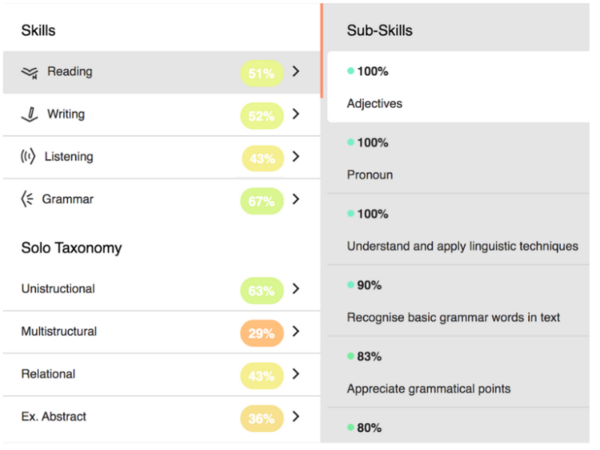
Task: Click the 67% Grammar score badge
Action: click(261, 200)
